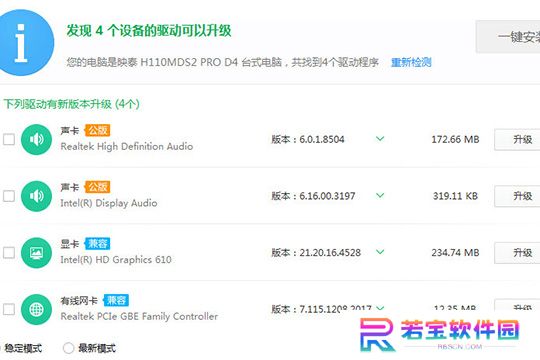
Task: Click the 重新检测 link
Action: [411, 62]
